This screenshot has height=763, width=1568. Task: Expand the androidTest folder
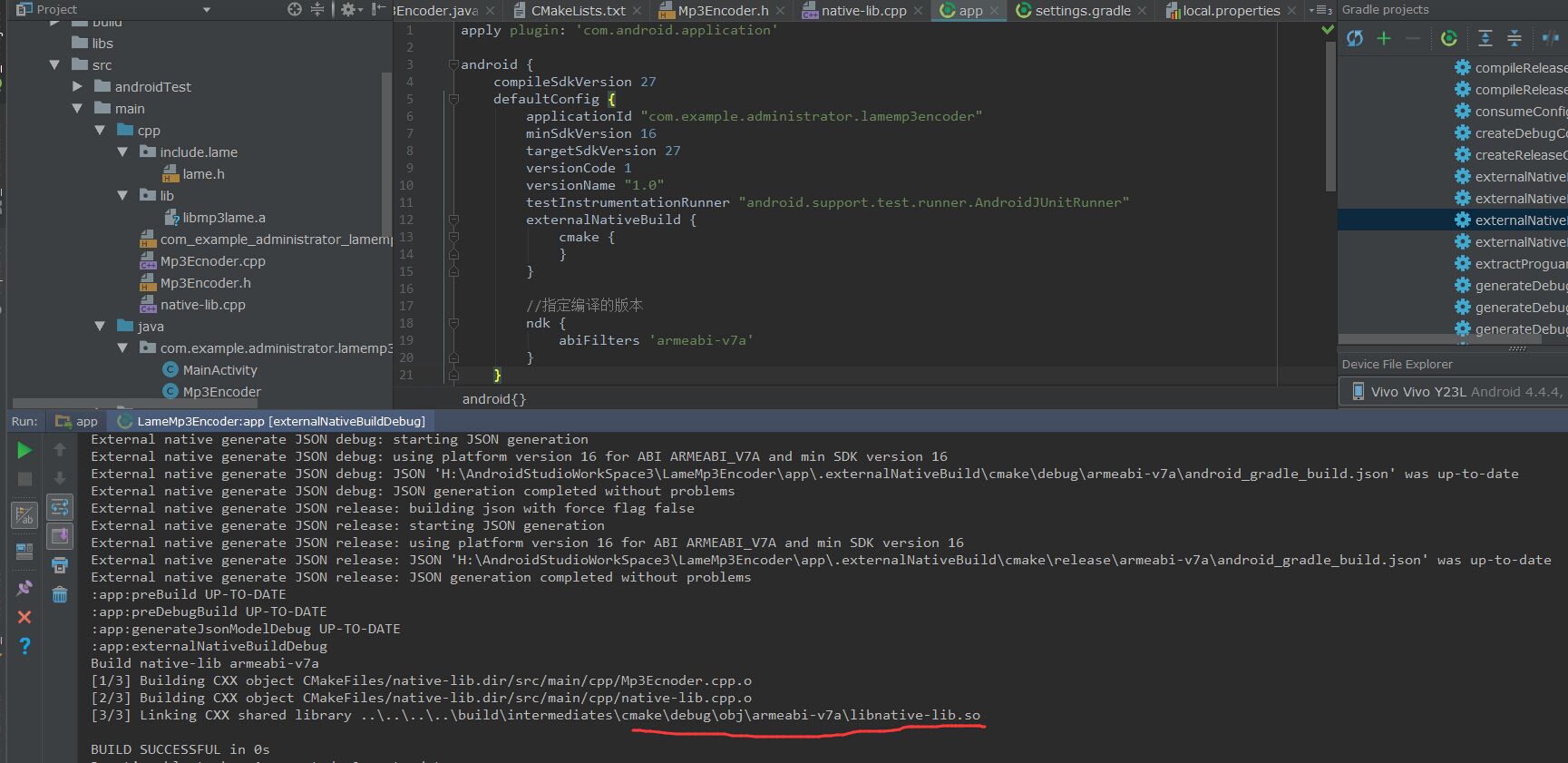[x=77, y=86]
